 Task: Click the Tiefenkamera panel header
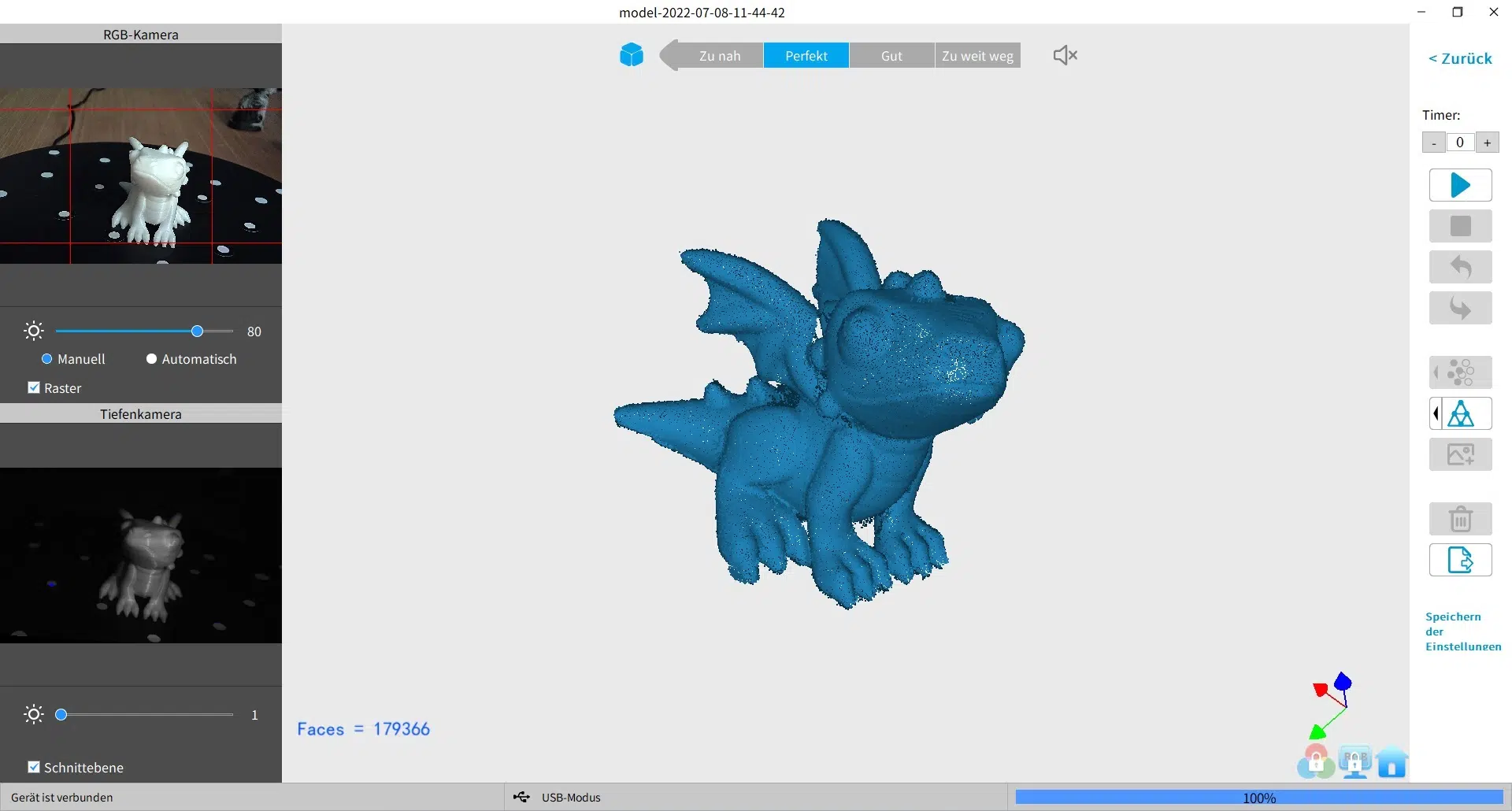click(x=141, y=413)
